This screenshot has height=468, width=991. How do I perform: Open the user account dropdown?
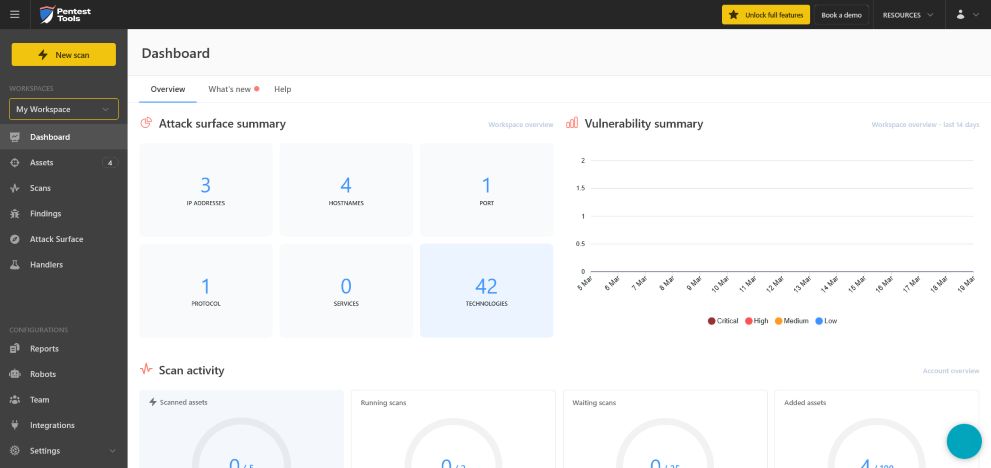966,15
